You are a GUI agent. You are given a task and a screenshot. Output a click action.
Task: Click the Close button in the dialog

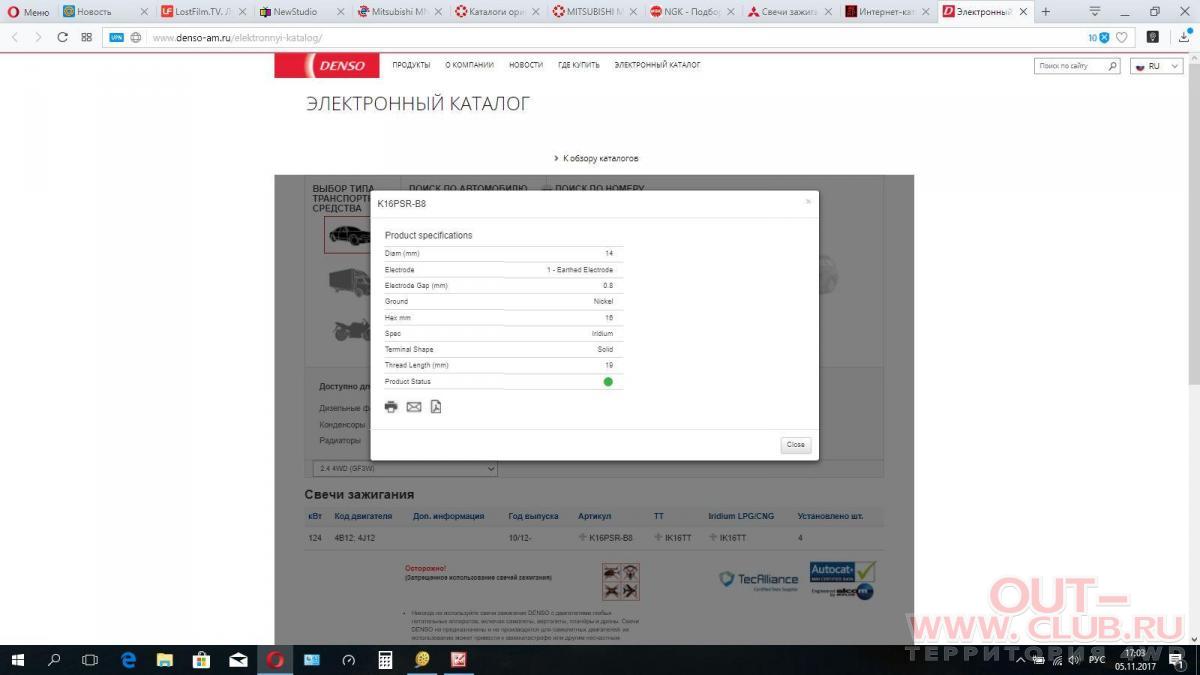pyautogui.click(x=795, y=445)
